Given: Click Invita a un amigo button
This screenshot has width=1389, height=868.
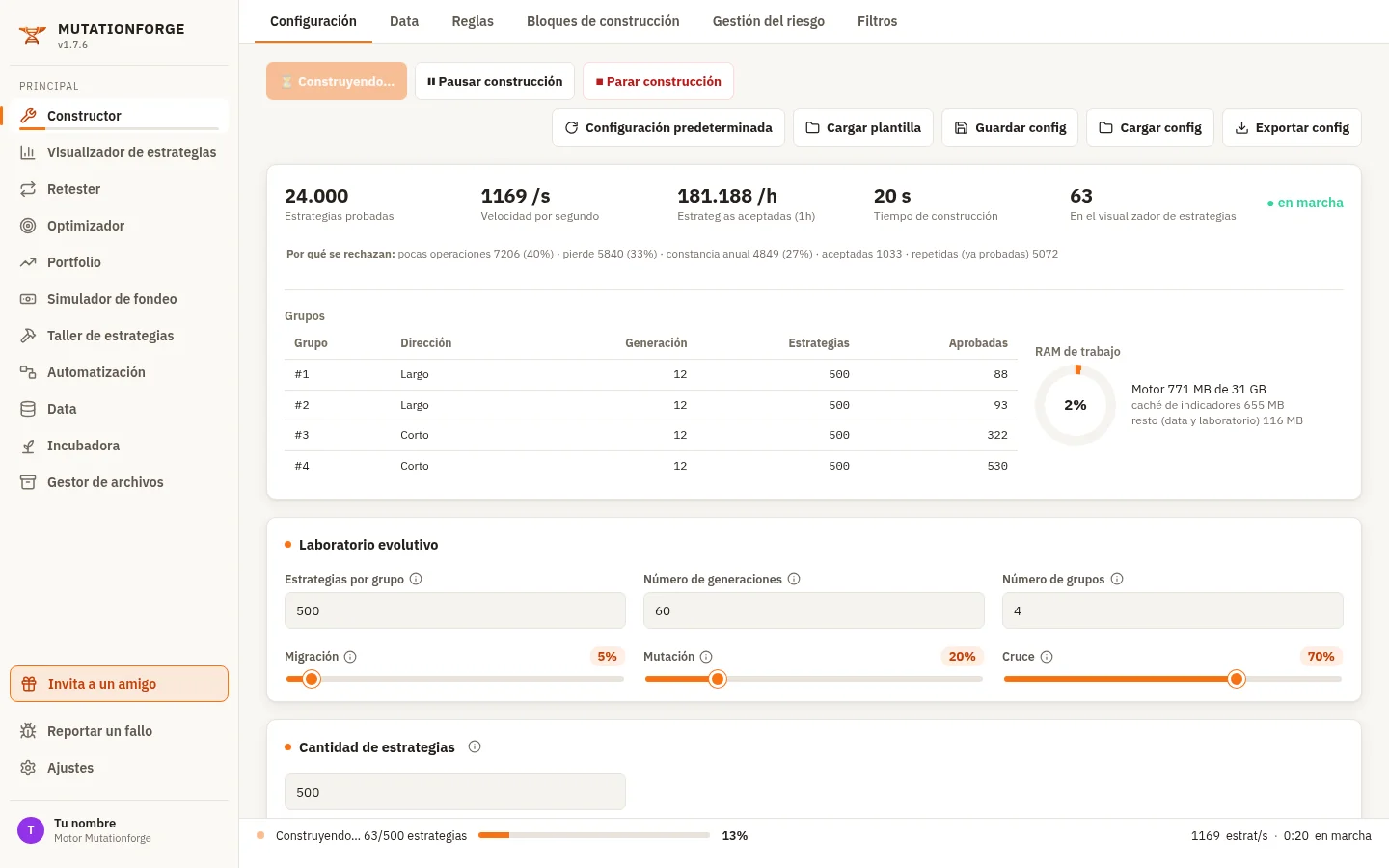Looking at the screenshot, I should tap(119, 684).
